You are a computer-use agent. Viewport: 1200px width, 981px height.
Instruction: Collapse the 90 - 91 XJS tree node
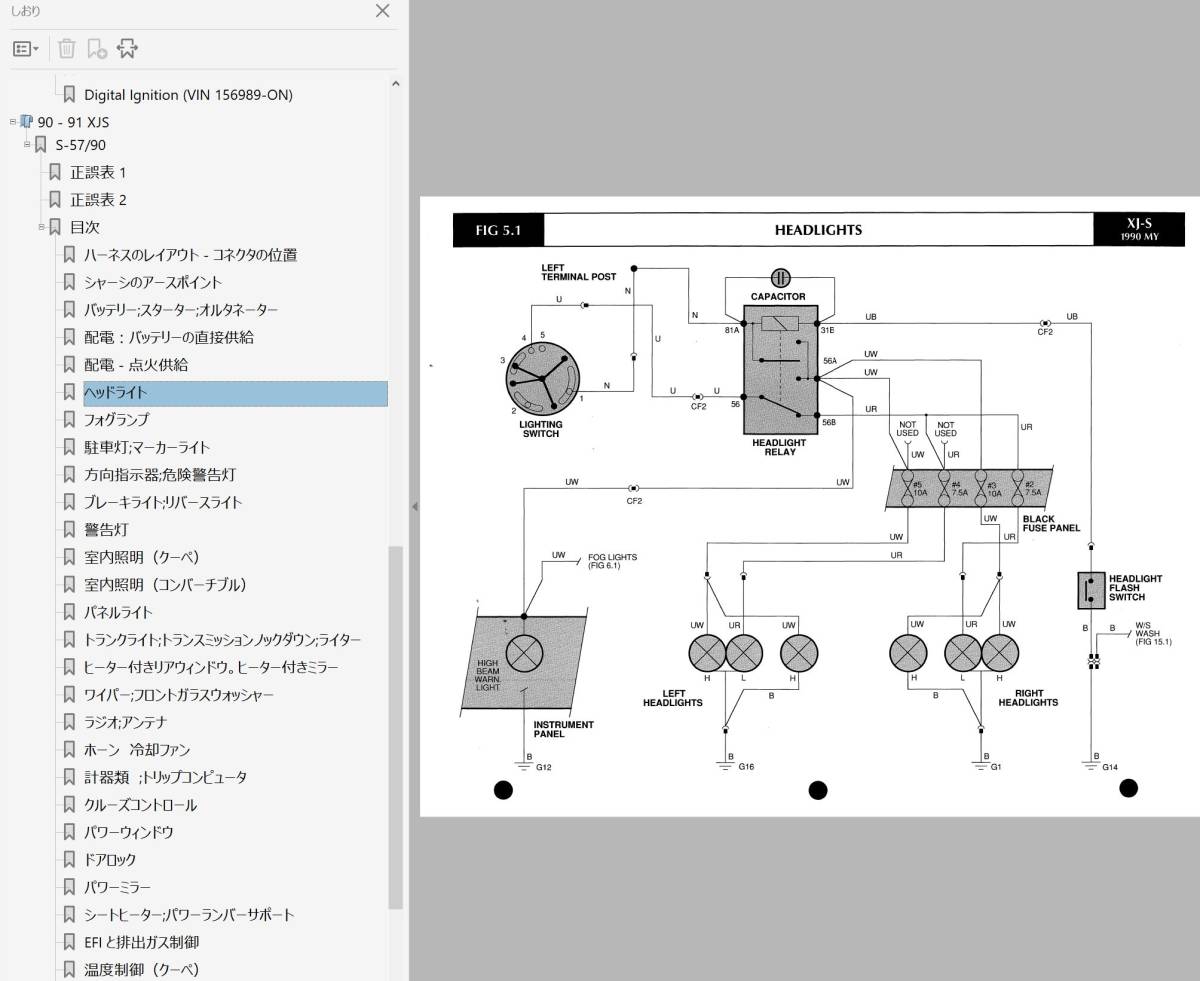[13, 122]
